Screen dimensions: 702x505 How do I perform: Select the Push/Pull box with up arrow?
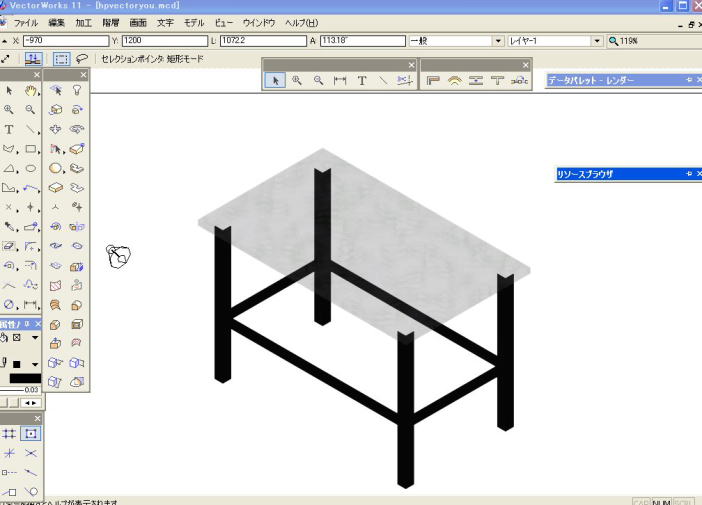55,343
